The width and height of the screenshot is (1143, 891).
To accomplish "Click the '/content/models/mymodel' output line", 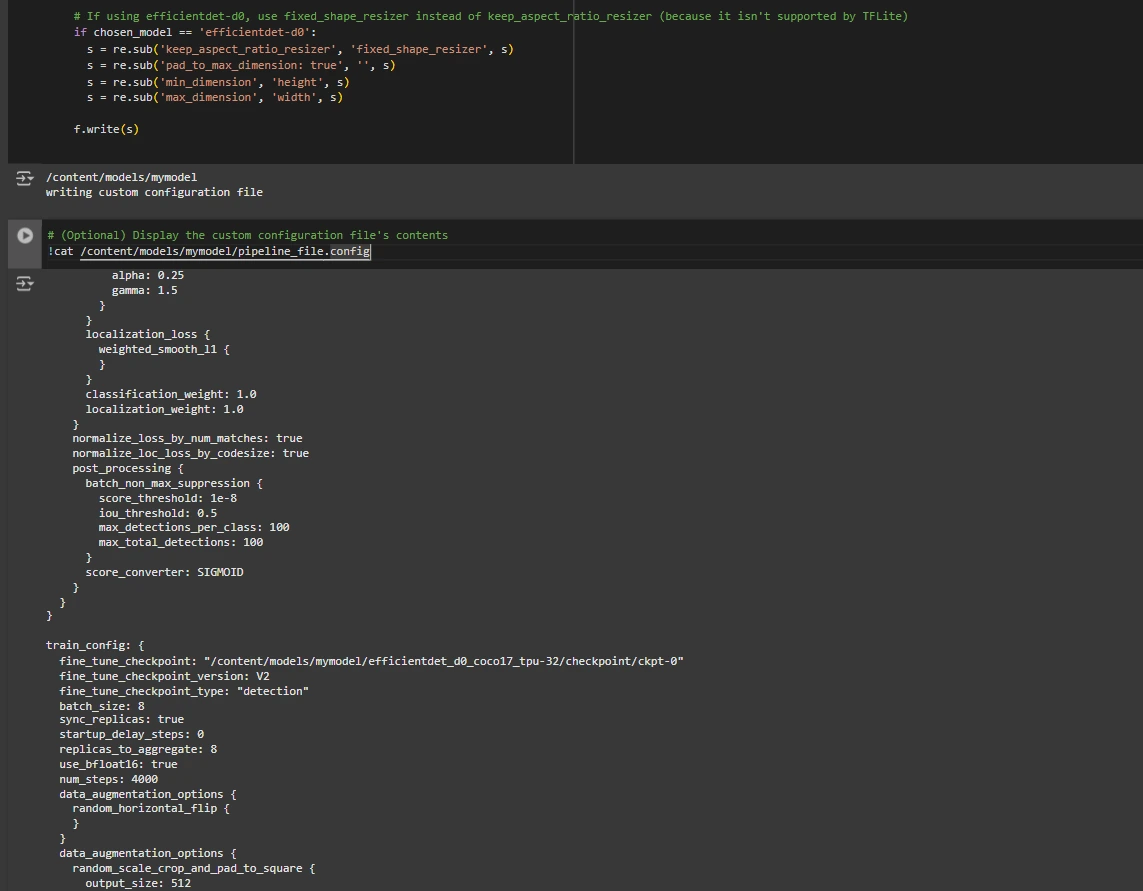I will [x=121, y=177].
